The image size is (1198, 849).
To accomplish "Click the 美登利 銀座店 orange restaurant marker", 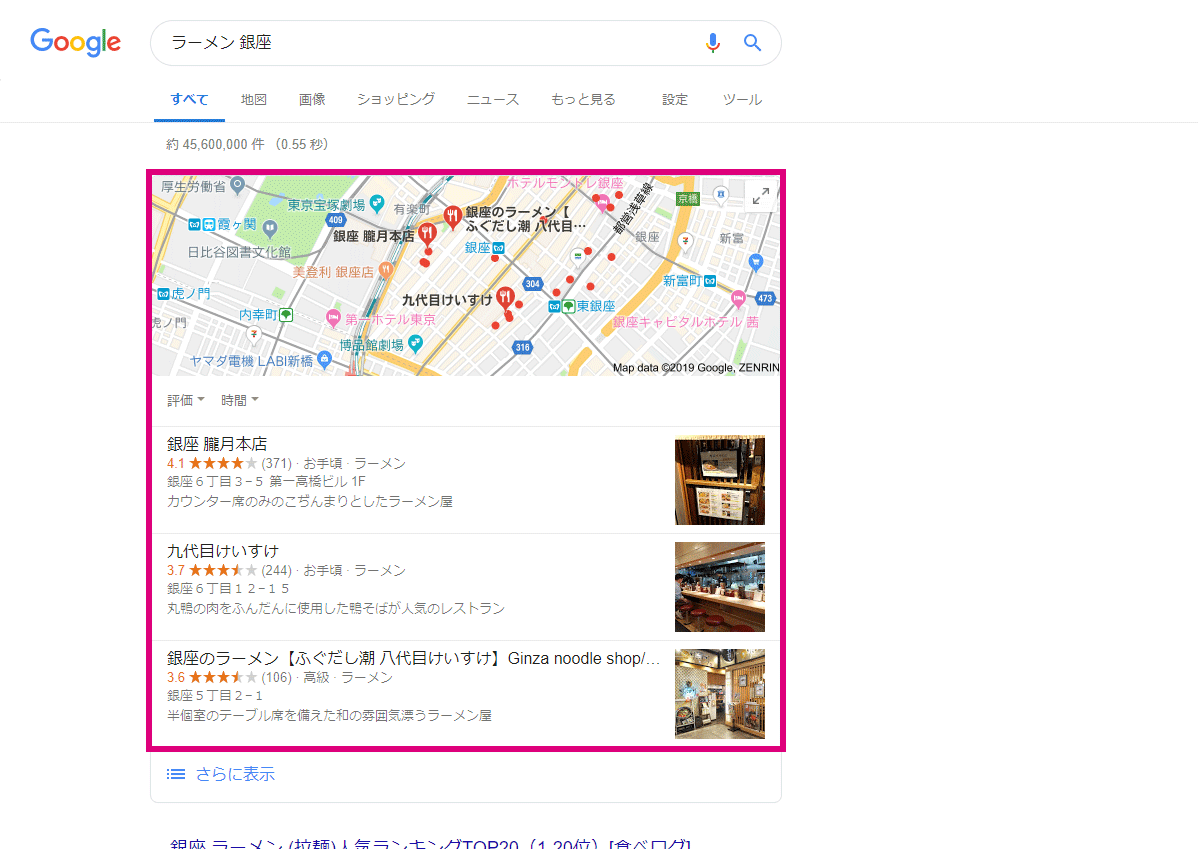I will click(386, 269).
